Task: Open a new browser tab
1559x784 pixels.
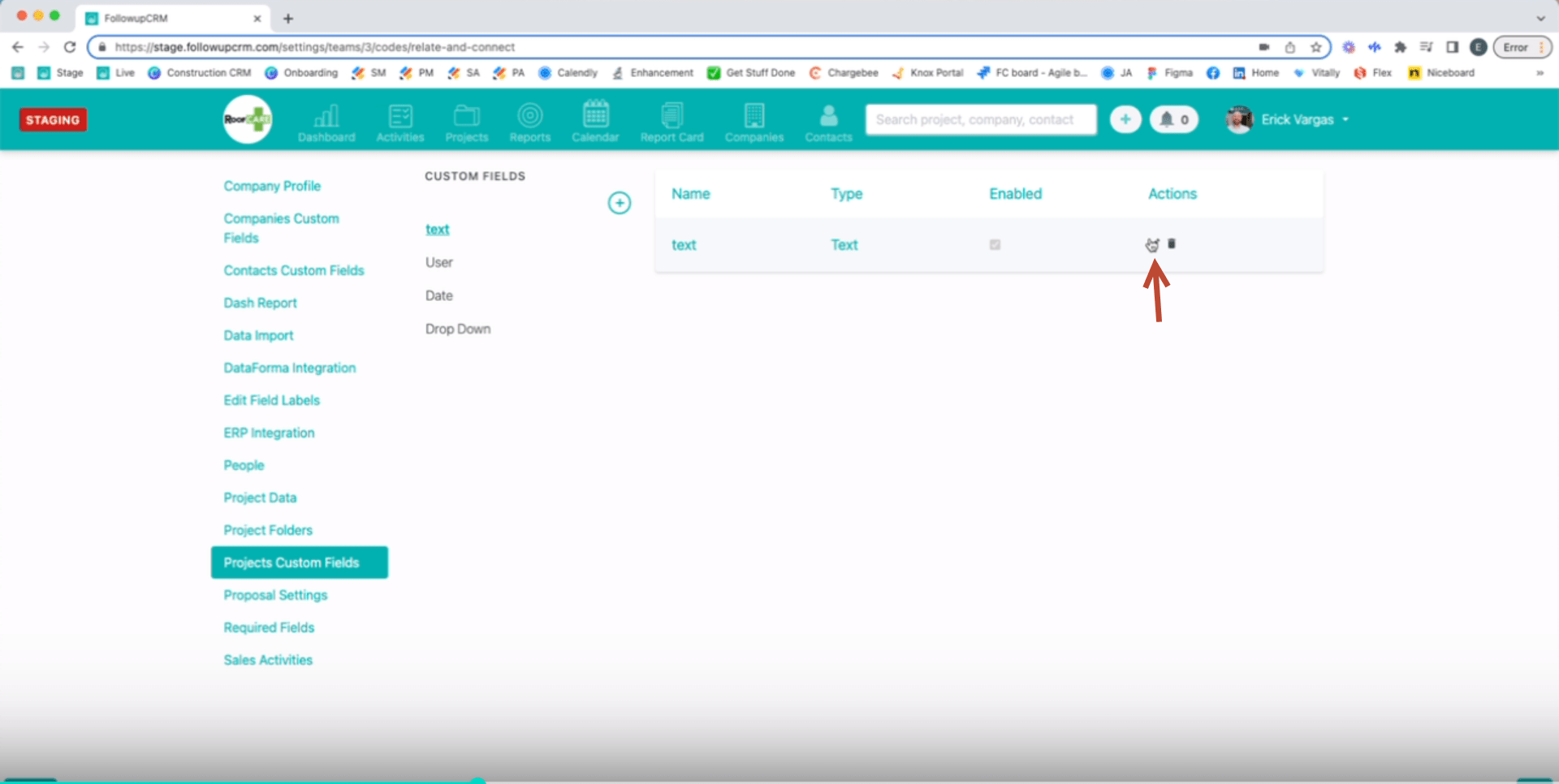Action: (x=288, y=18)
